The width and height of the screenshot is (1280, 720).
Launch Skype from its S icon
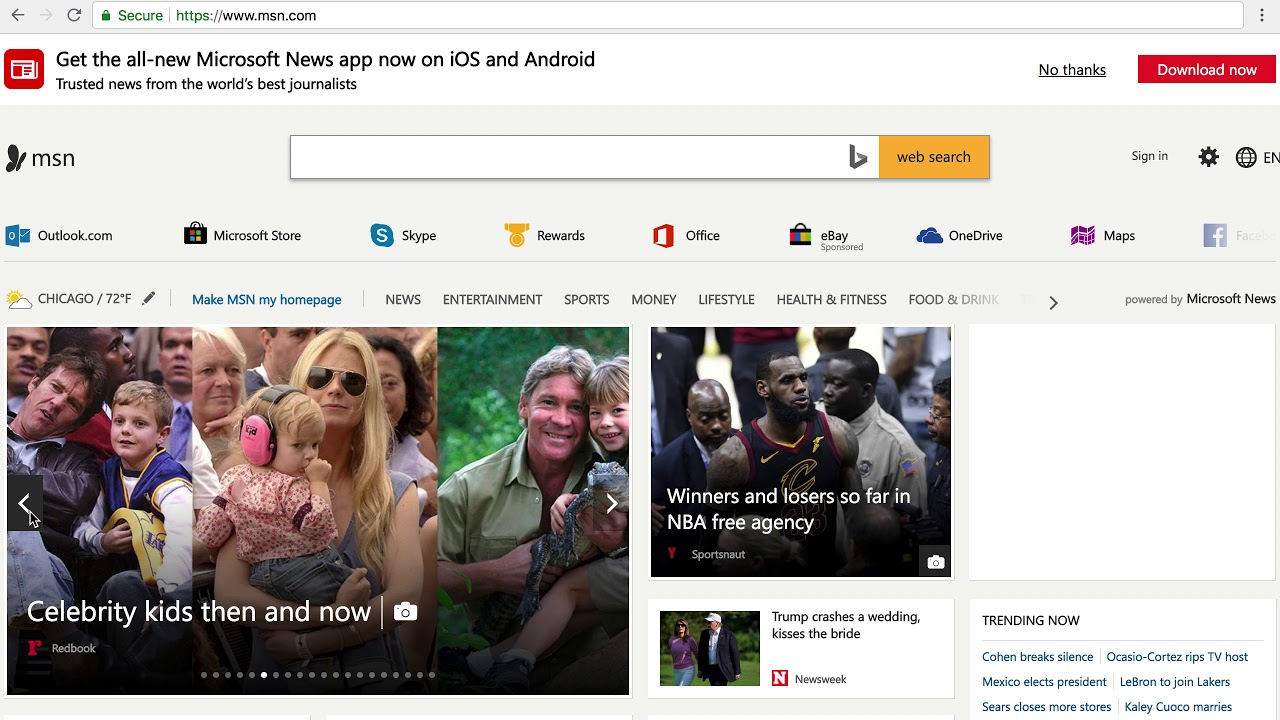coord(382,235)
